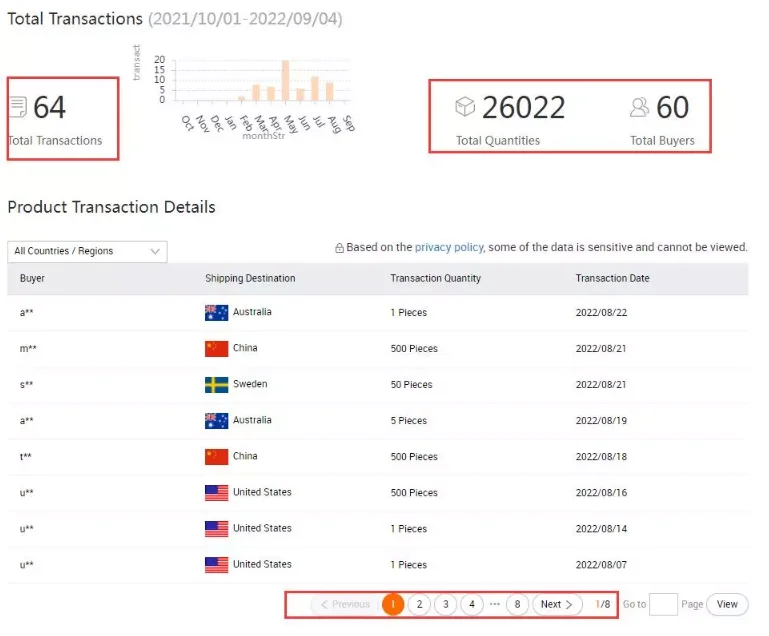Click the Total Buyers person icon
Image resolution: width=769 pixels, height=636 pixels.
tap(640, 106)
